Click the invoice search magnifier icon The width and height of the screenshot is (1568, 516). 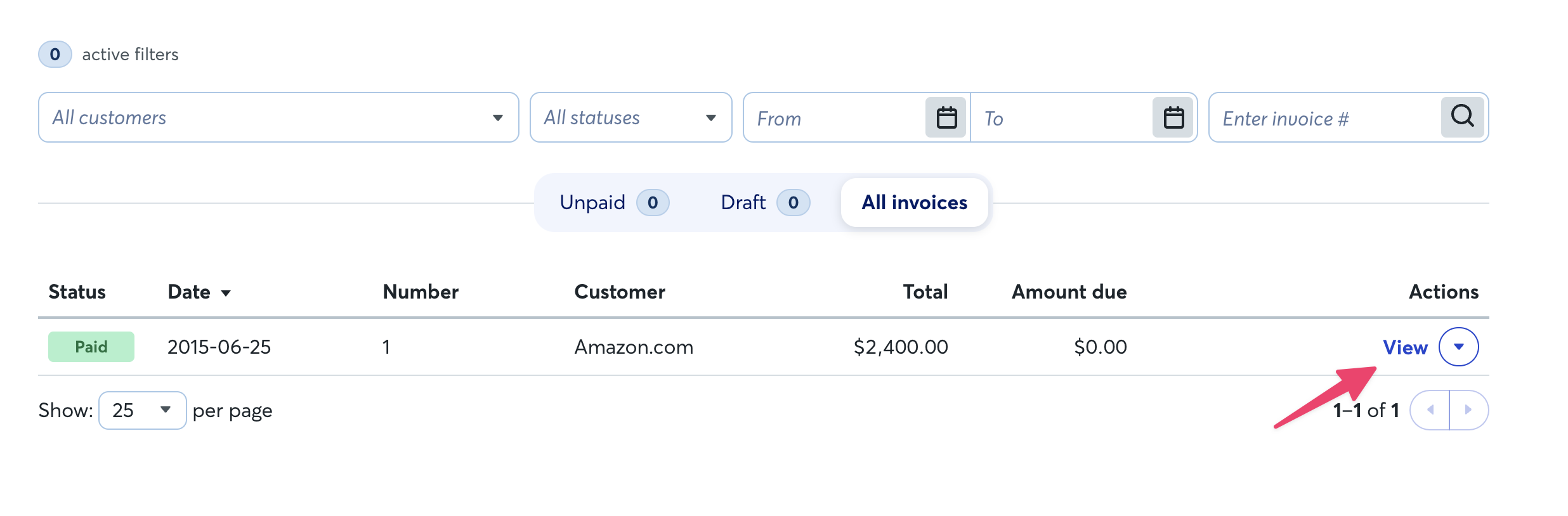1462,117
